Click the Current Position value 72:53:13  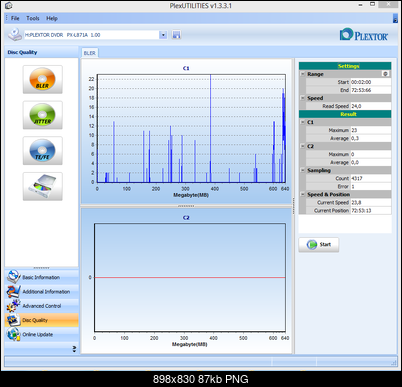pyautogui.click(x=370, y=210)
